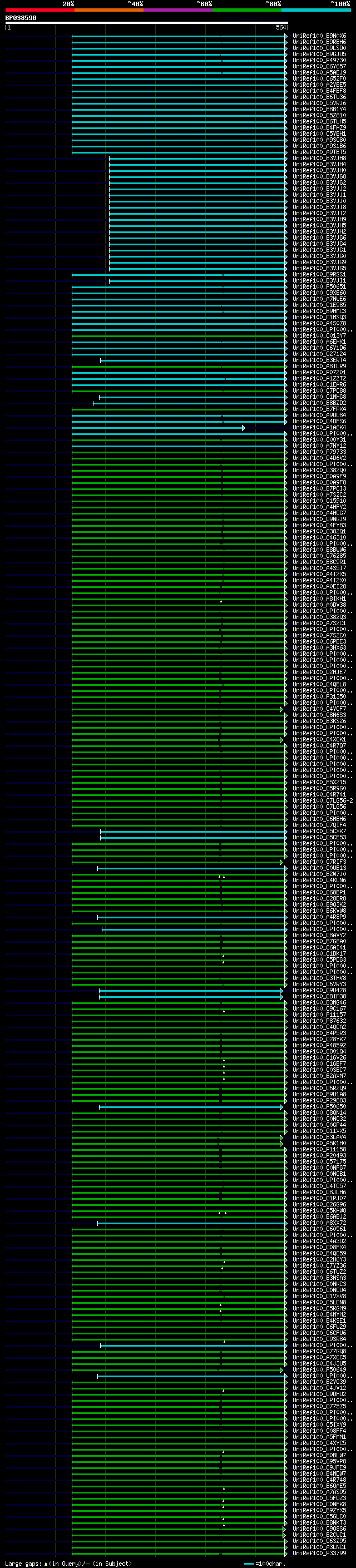The width and height of the screenshot is (356, 1568).
Task: Click hit label UniRef100_P07201
Action: coord(319,373)
